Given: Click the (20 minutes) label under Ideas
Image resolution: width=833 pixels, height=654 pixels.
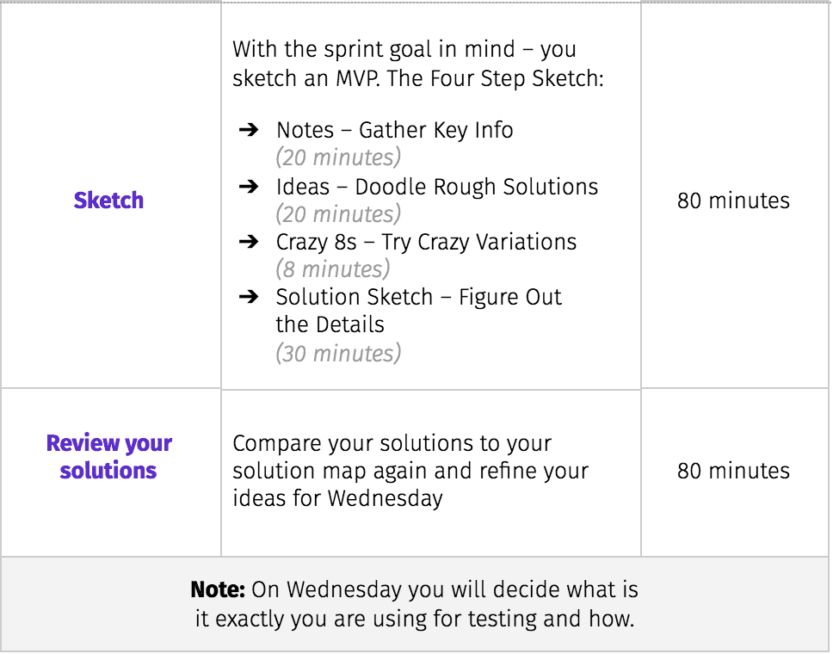Looking at the screenshot, I should point(338,214).
